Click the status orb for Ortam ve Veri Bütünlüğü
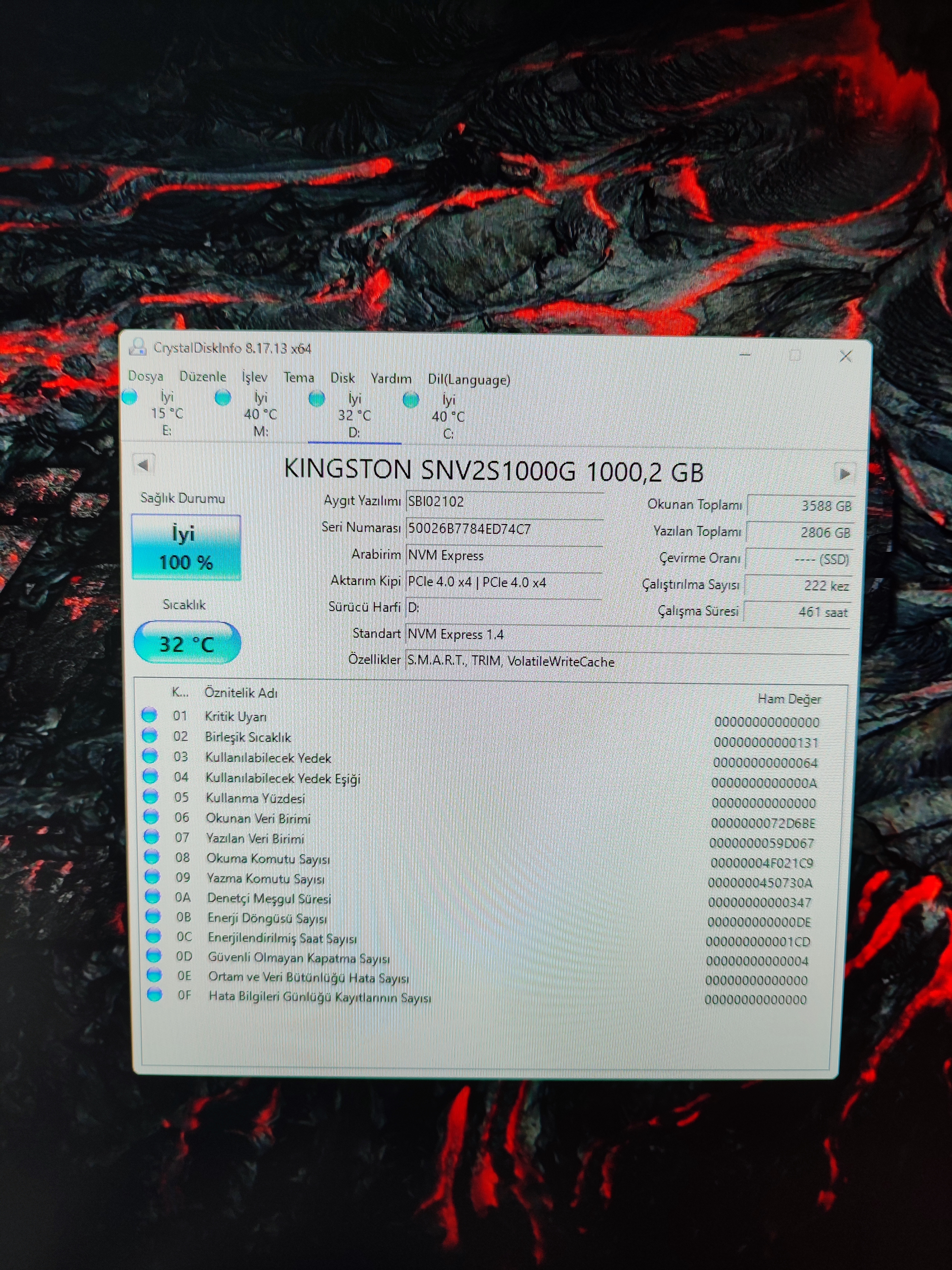The width and height of the screenshot is (952, 1270). (x=154, y=975)
